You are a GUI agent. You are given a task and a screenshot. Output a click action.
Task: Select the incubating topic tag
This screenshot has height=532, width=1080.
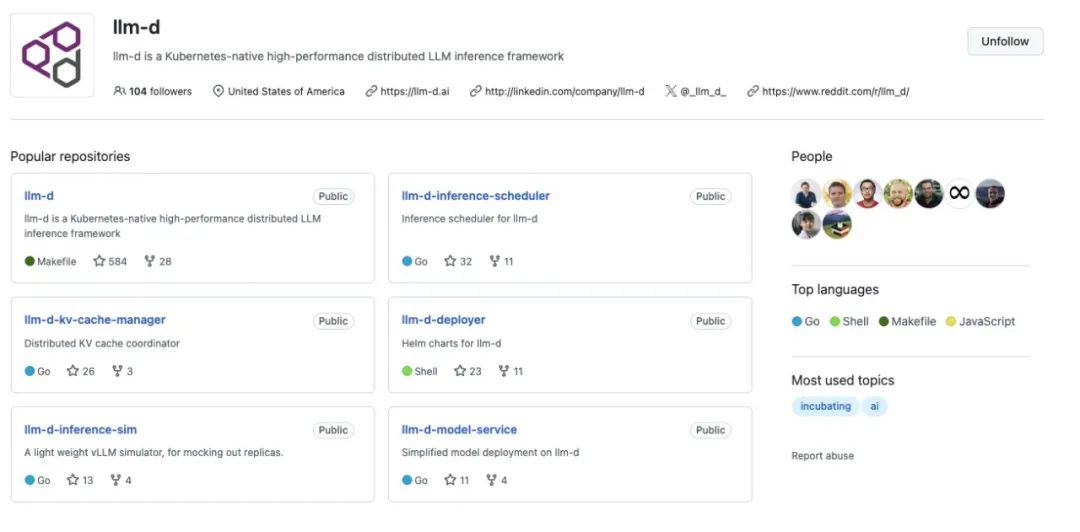click(x=825, y=406)
